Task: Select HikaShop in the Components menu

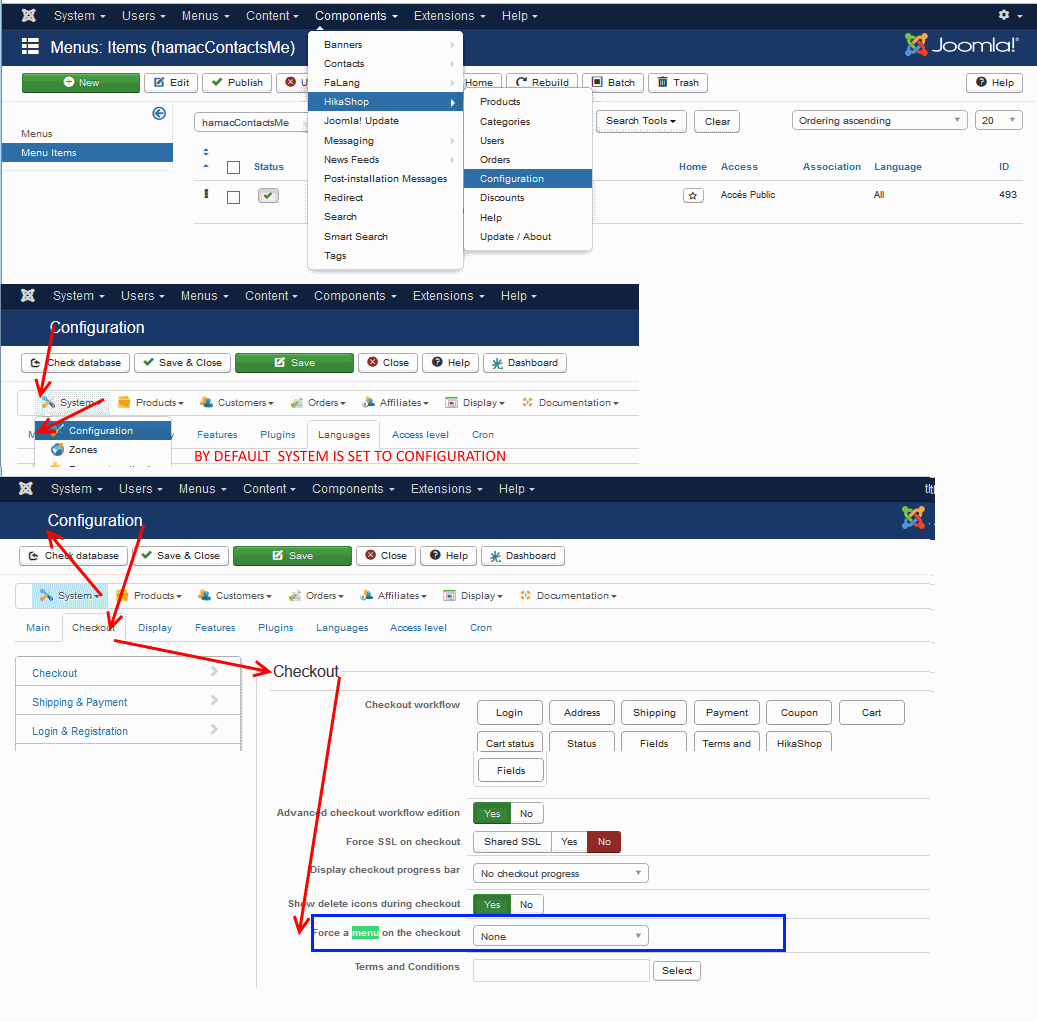Action: tap(386, 101)
